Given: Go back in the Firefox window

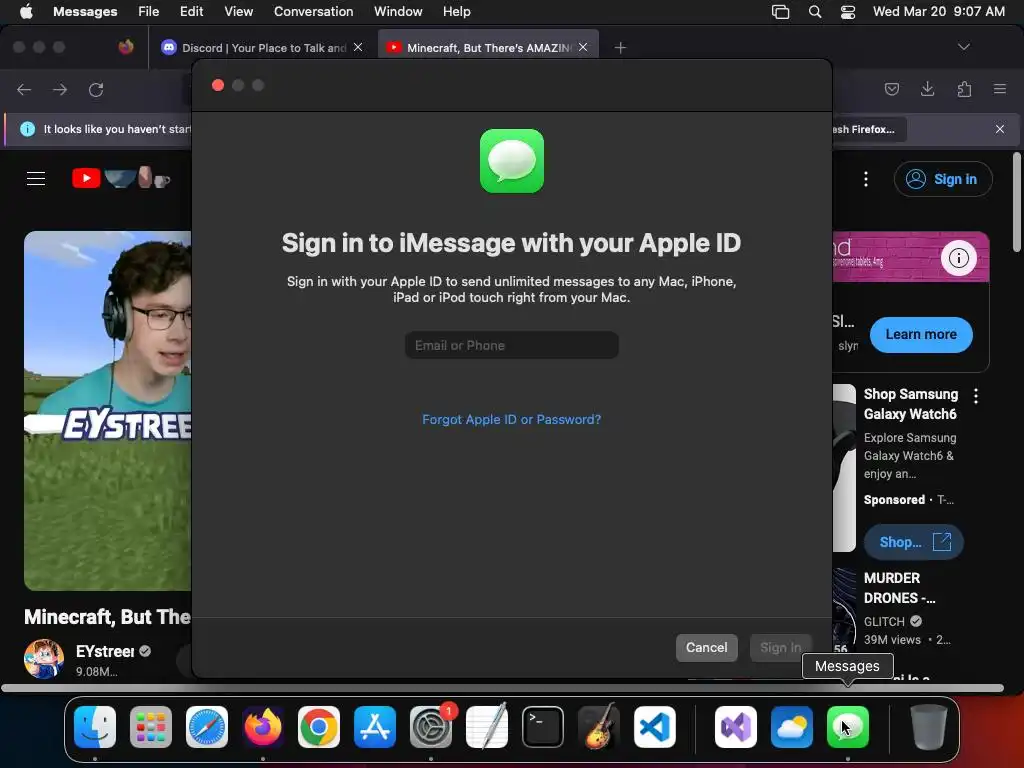Looking at the screenshot, I should (x=24, y=89).
